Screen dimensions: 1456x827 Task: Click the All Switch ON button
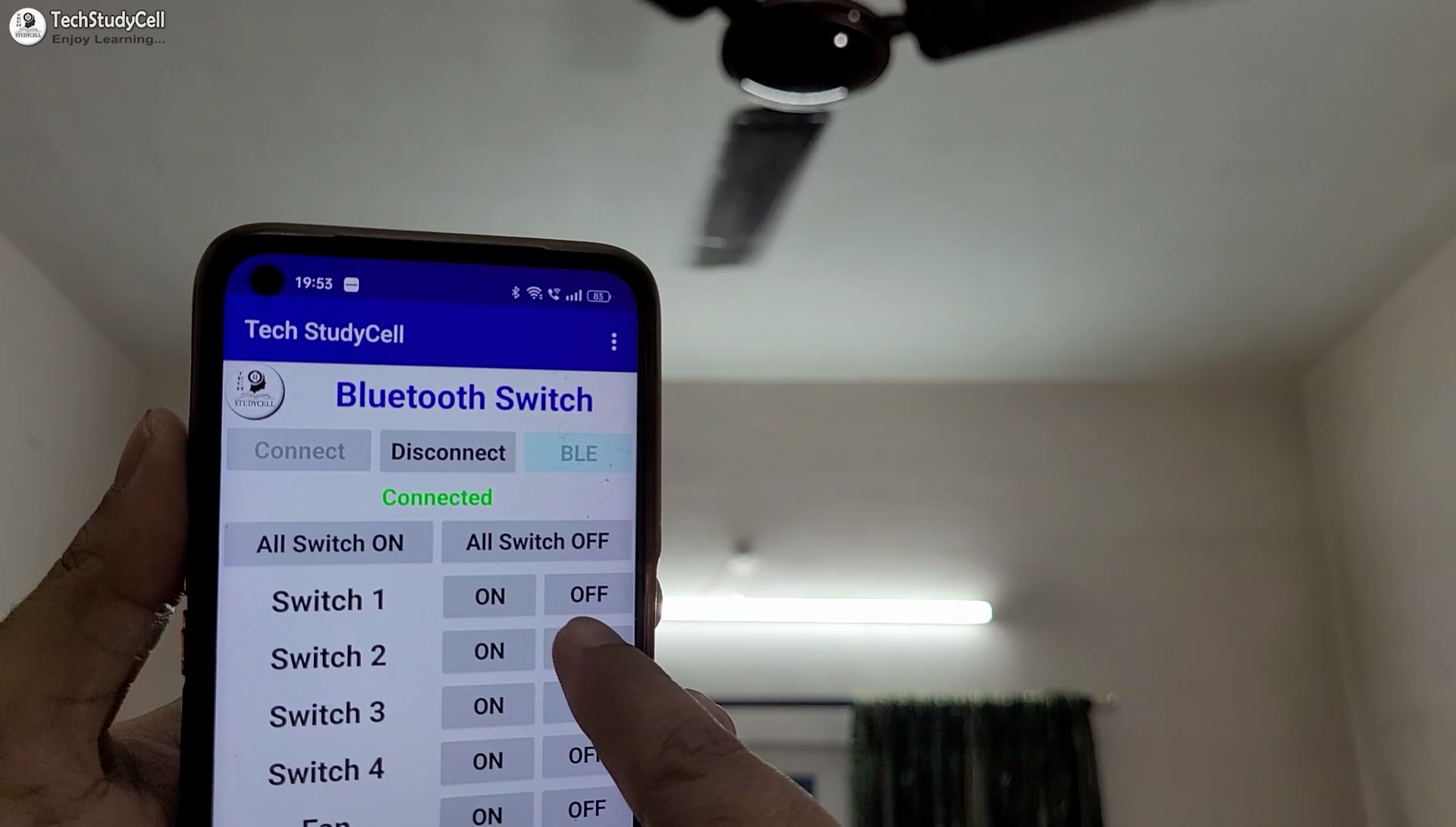[329, 541]
